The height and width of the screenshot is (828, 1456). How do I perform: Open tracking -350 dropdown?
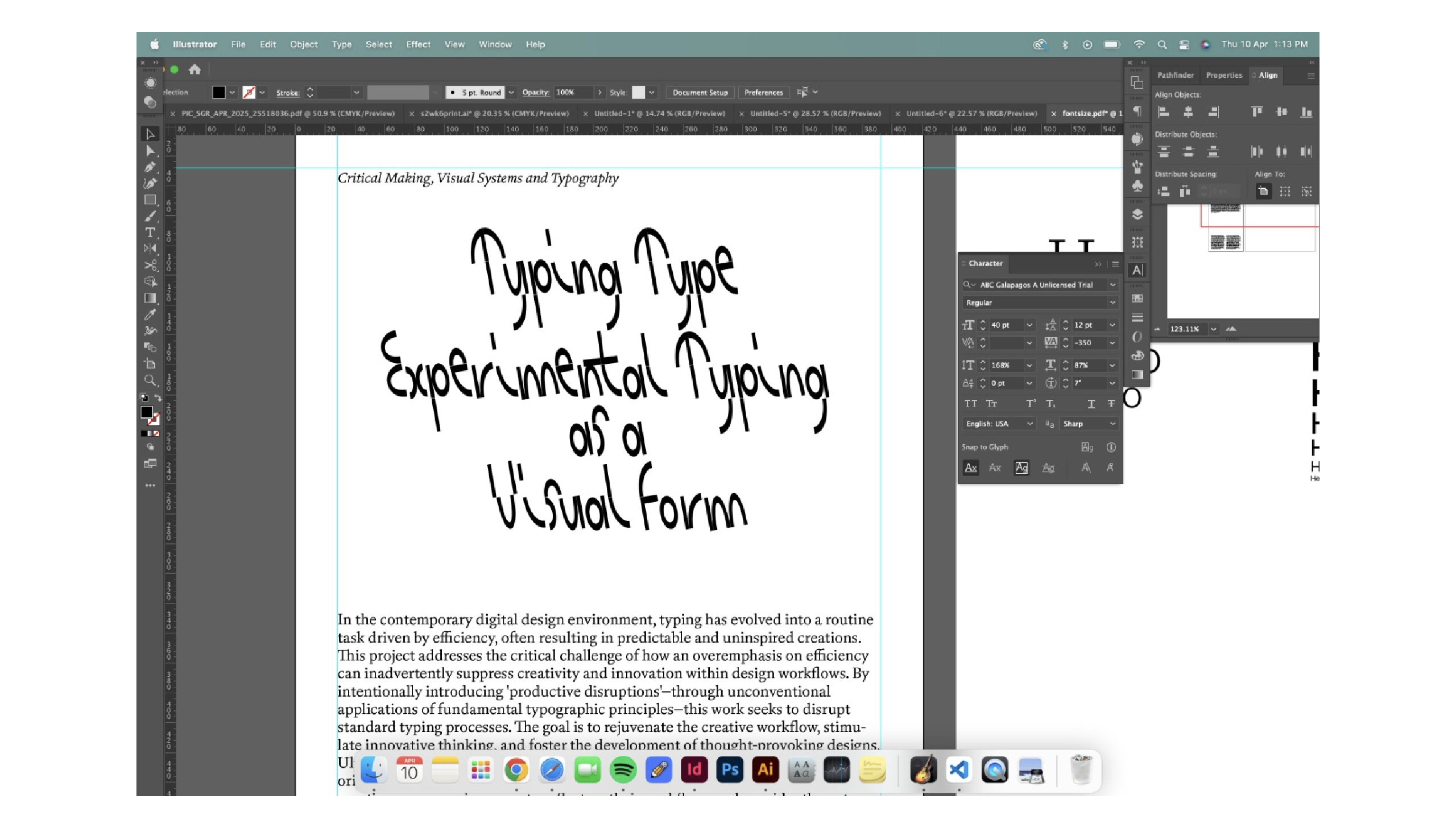pyautogui.click(x=1112, y=343)
